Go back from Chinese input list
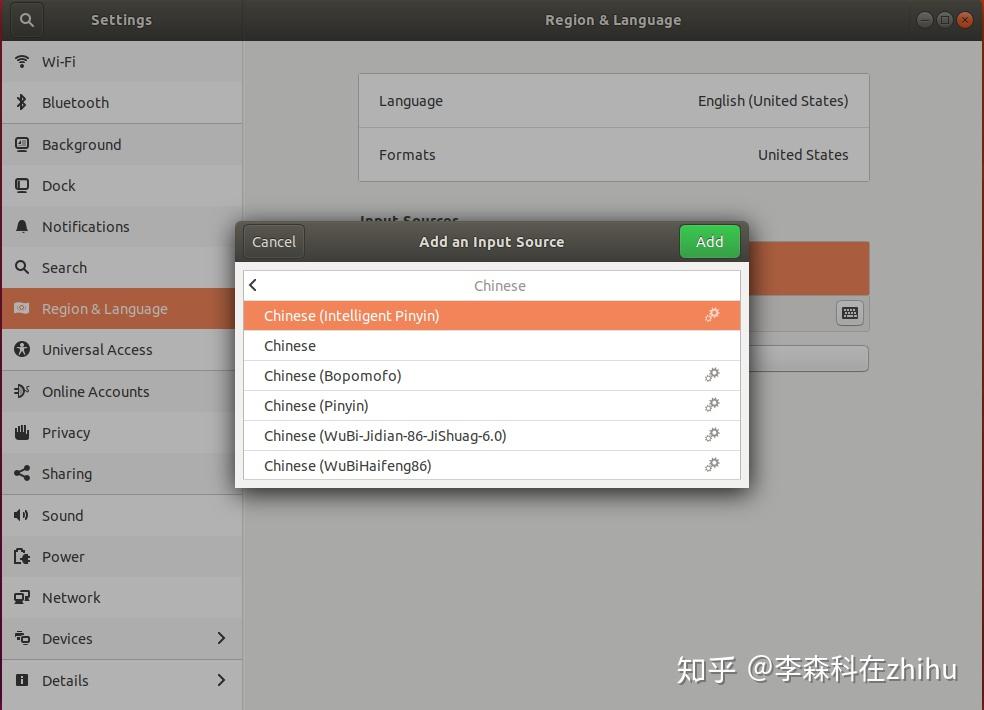 tap(253, 286)
